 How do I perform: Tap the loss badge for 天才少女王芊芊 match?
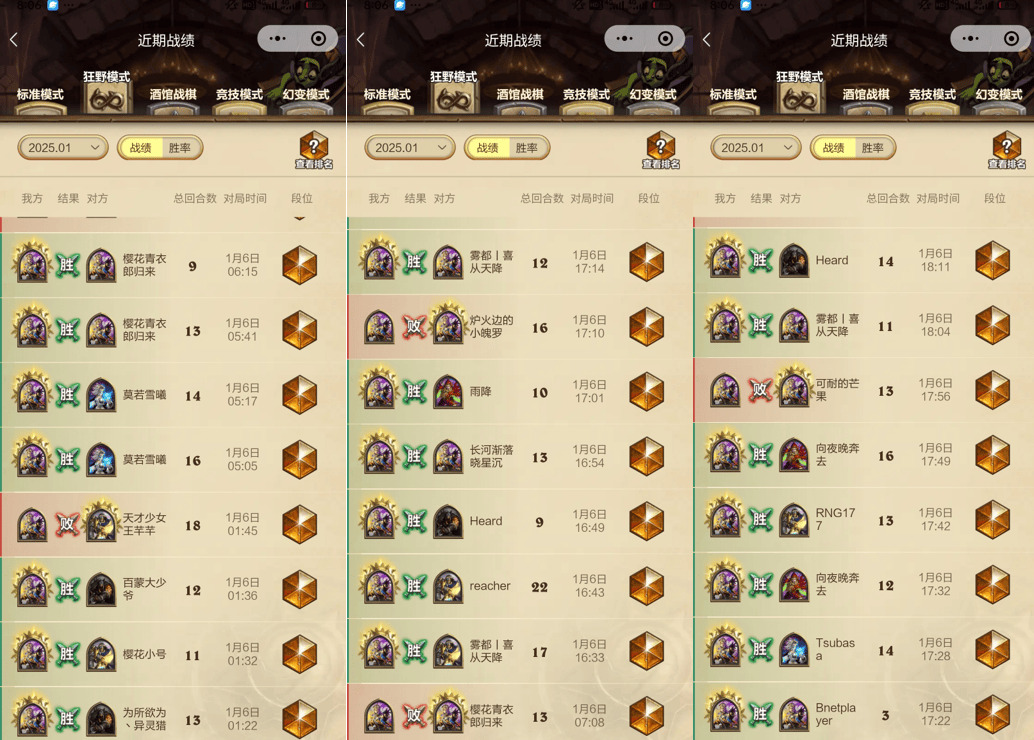pyautogui.click(x=67, y=525)
